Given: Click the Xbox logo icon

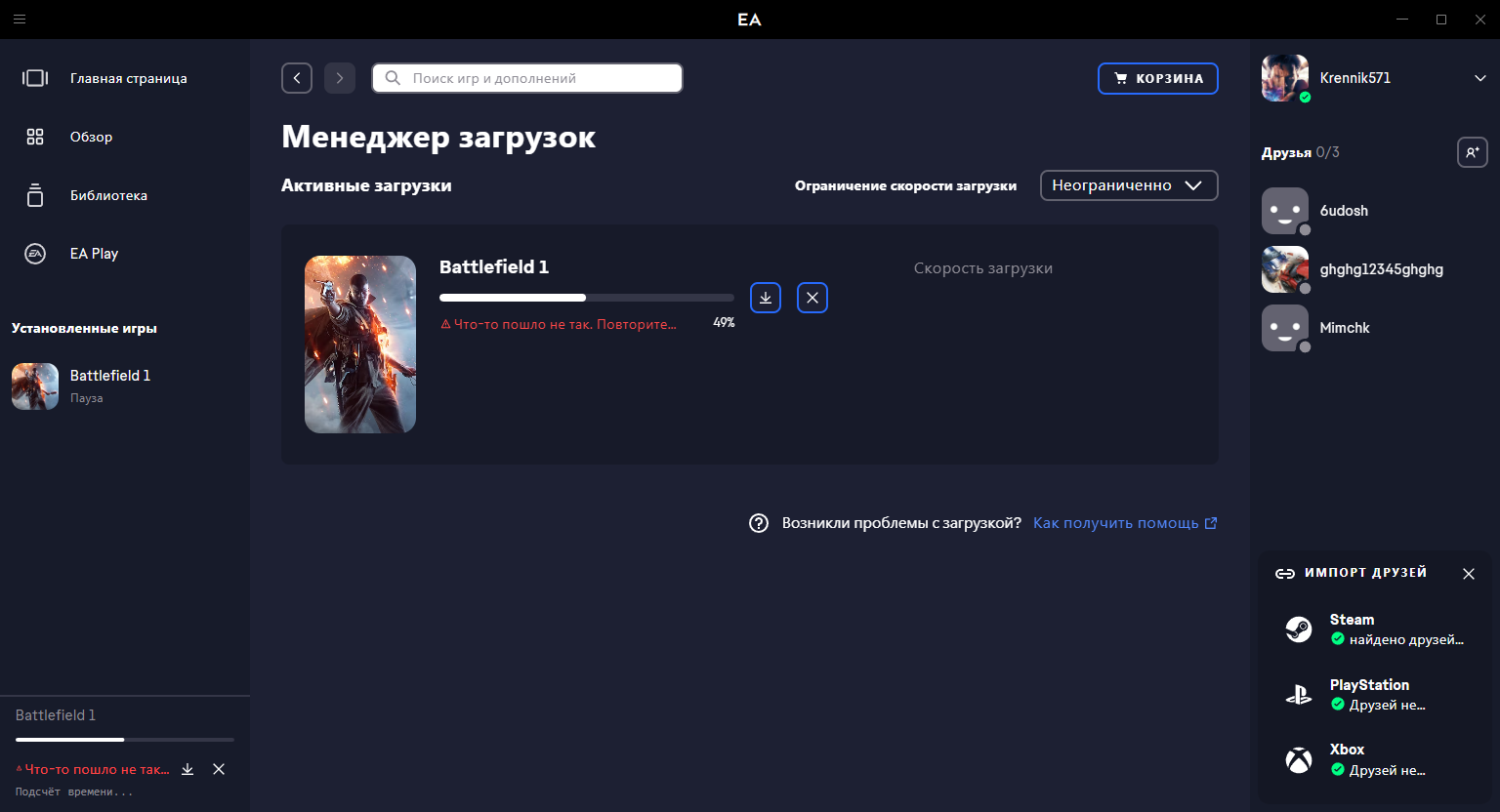Looking at the screenshot, I should [x=1299, y=760].
